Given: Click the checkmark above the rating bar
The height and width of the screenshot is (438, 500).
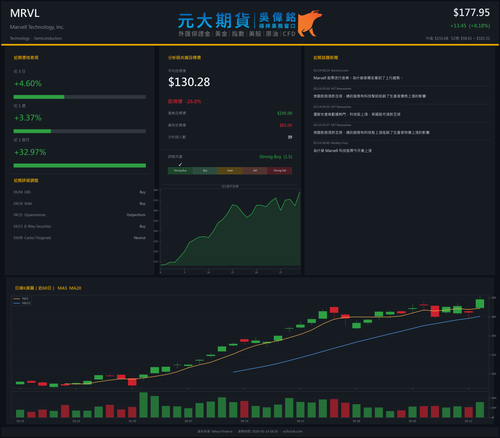Looking at the screenshot, I should pyautogui.click(x=180, y=164).
